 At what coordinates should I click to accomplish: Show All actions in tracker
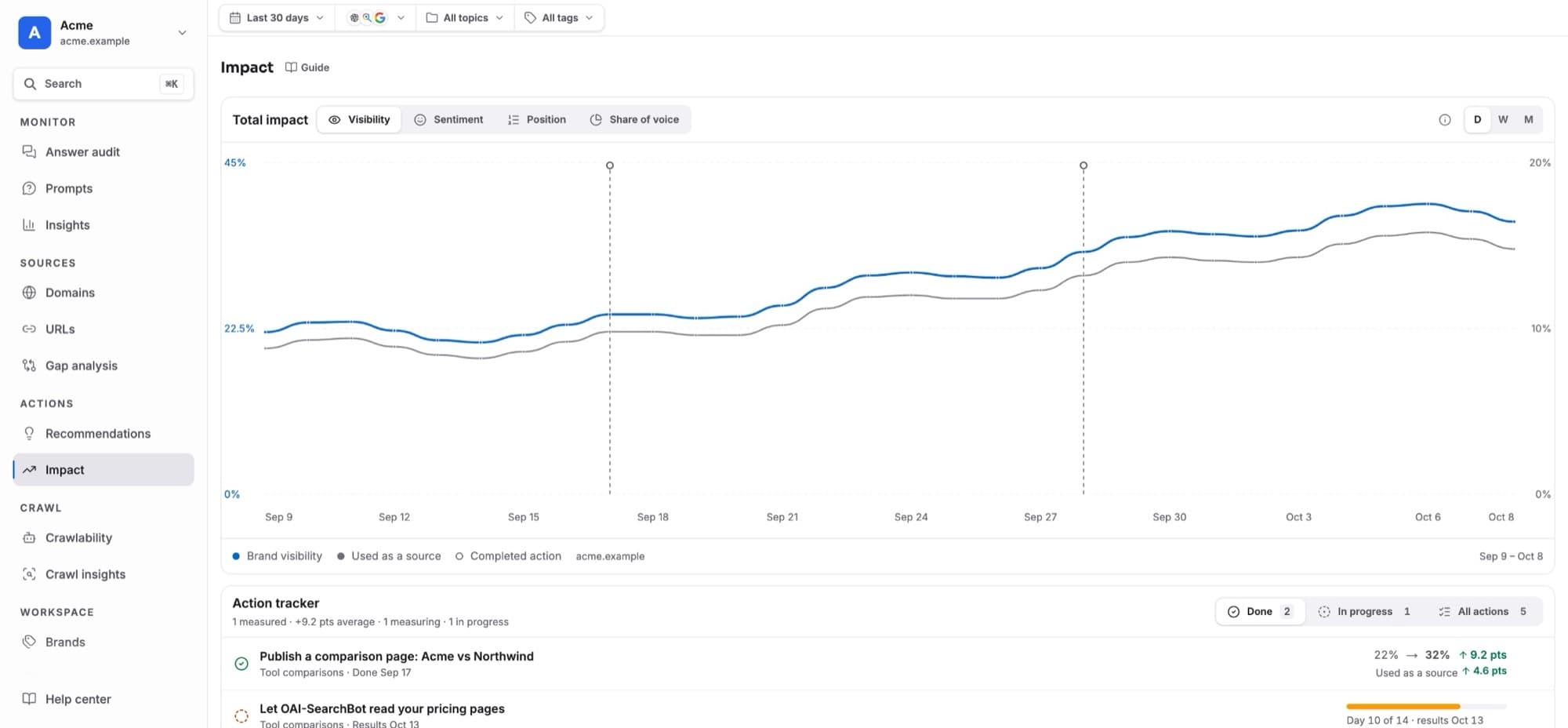coord(1483,612)
